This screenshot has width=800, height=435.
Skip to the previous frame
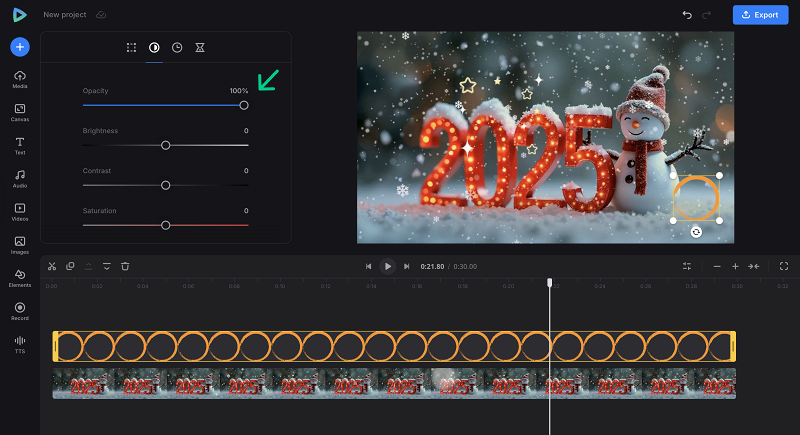[368, 266]
